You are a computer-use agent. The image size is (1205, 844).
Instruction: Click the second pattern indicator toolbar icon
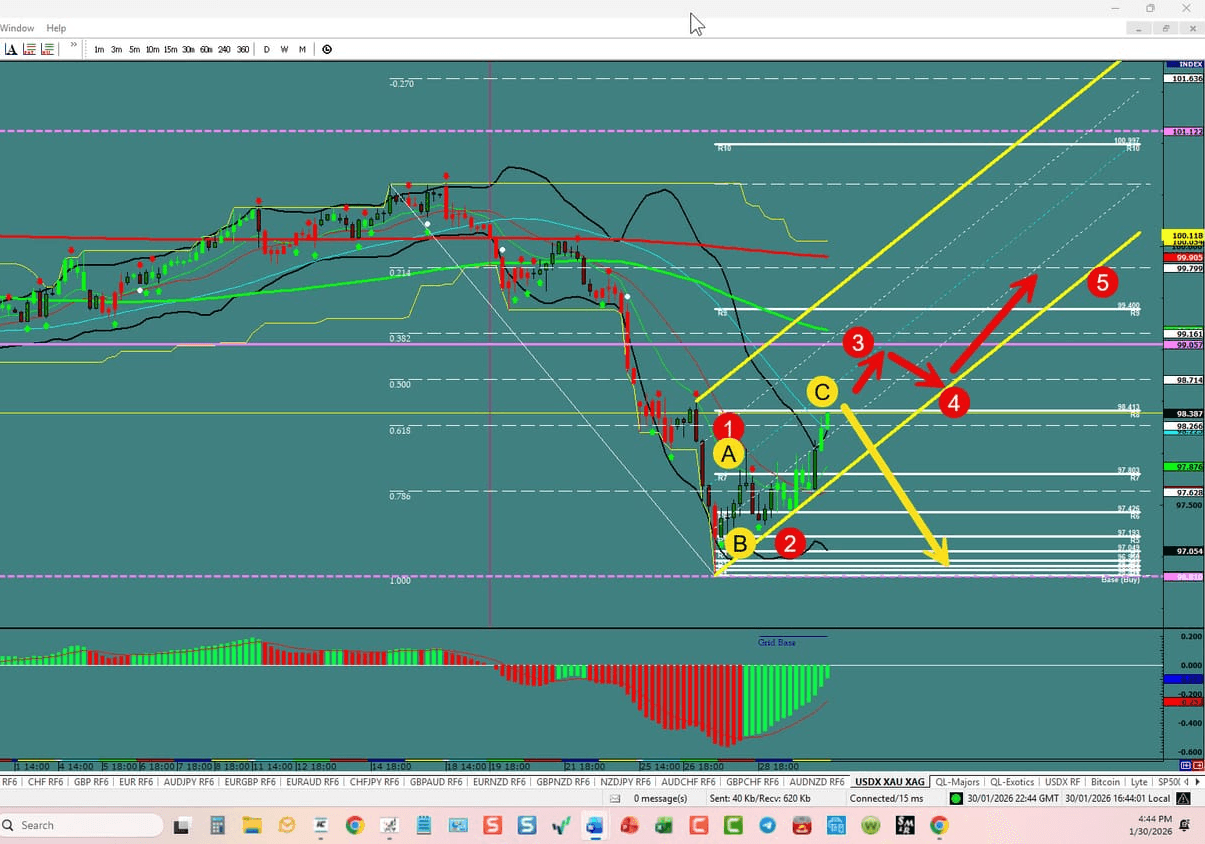(x=48, y=48)
